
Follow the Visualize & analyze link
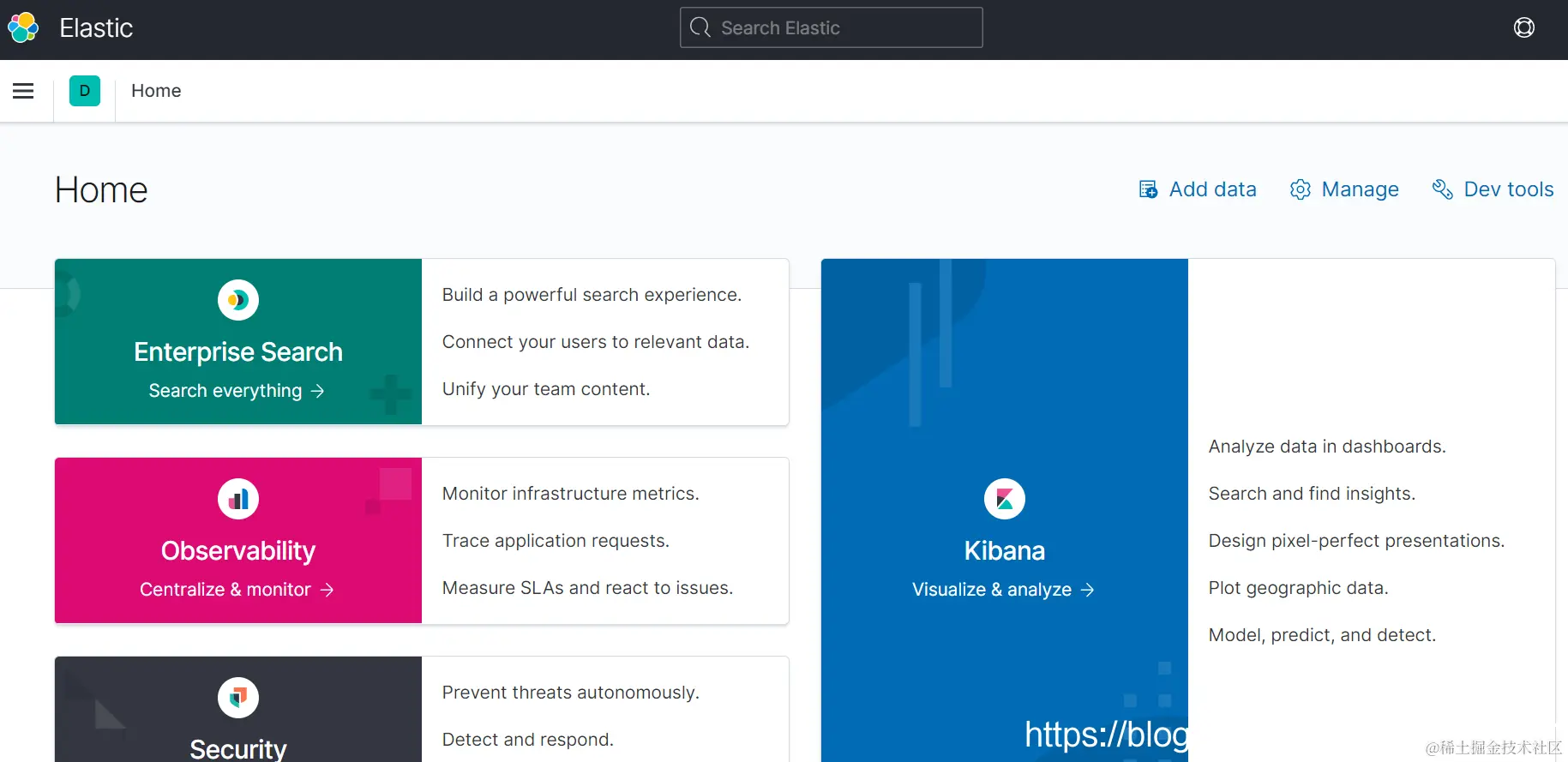point(1003,590)
